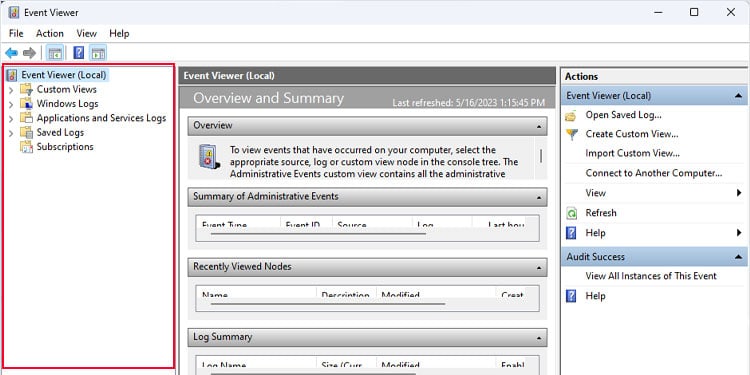Collapse the Recently Viewed Nodes section
The height and width of the screenshot is (375, 750).
(x=539, y=268)
